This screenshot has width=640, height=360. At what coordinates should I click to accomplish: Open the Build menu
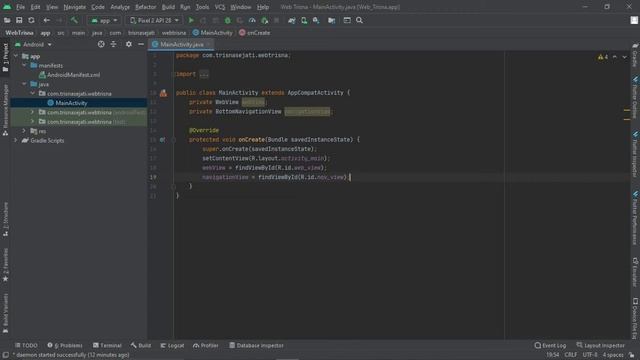coord(168,7)
